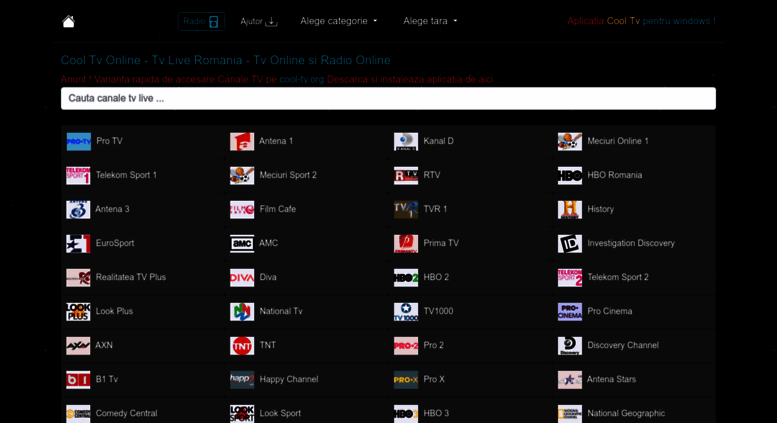Viewport: 777px width, 423px height.
Task: Click the Happy Channel logo icon
Action: coord(242,380)
